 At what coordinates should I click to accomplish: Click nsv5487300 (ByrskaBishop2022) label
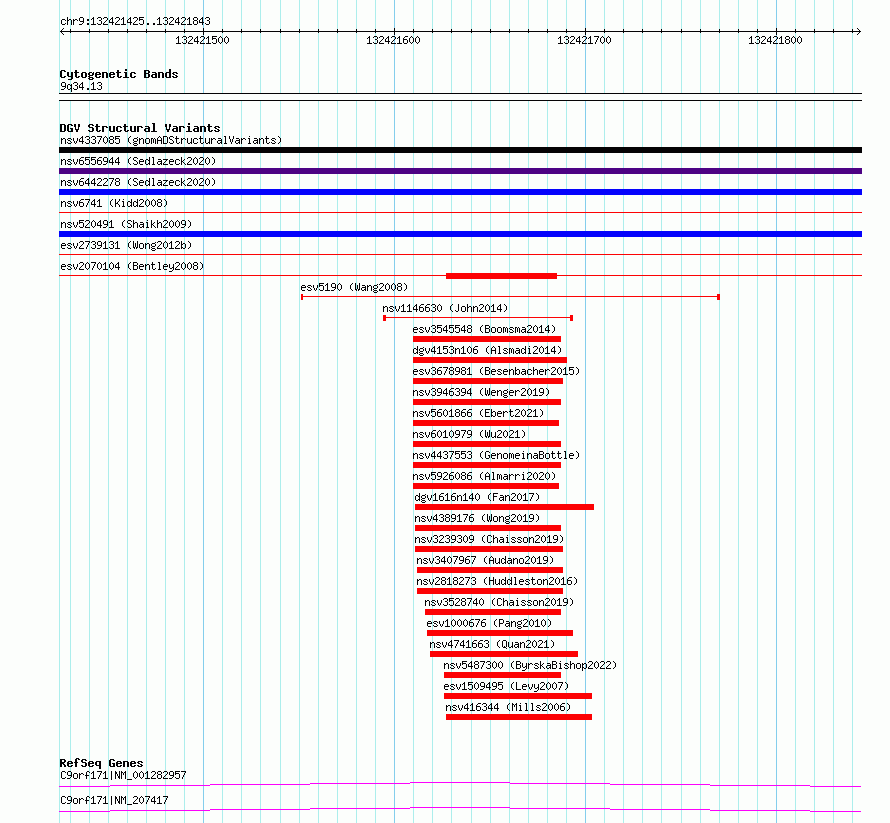tap(530, 665)
